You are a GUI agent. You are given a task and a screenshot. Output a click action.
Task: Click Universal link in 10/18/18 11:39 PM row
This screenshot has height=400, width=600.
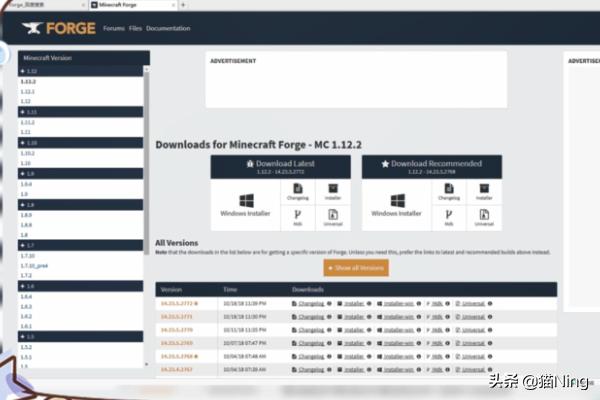pos(473,304)
